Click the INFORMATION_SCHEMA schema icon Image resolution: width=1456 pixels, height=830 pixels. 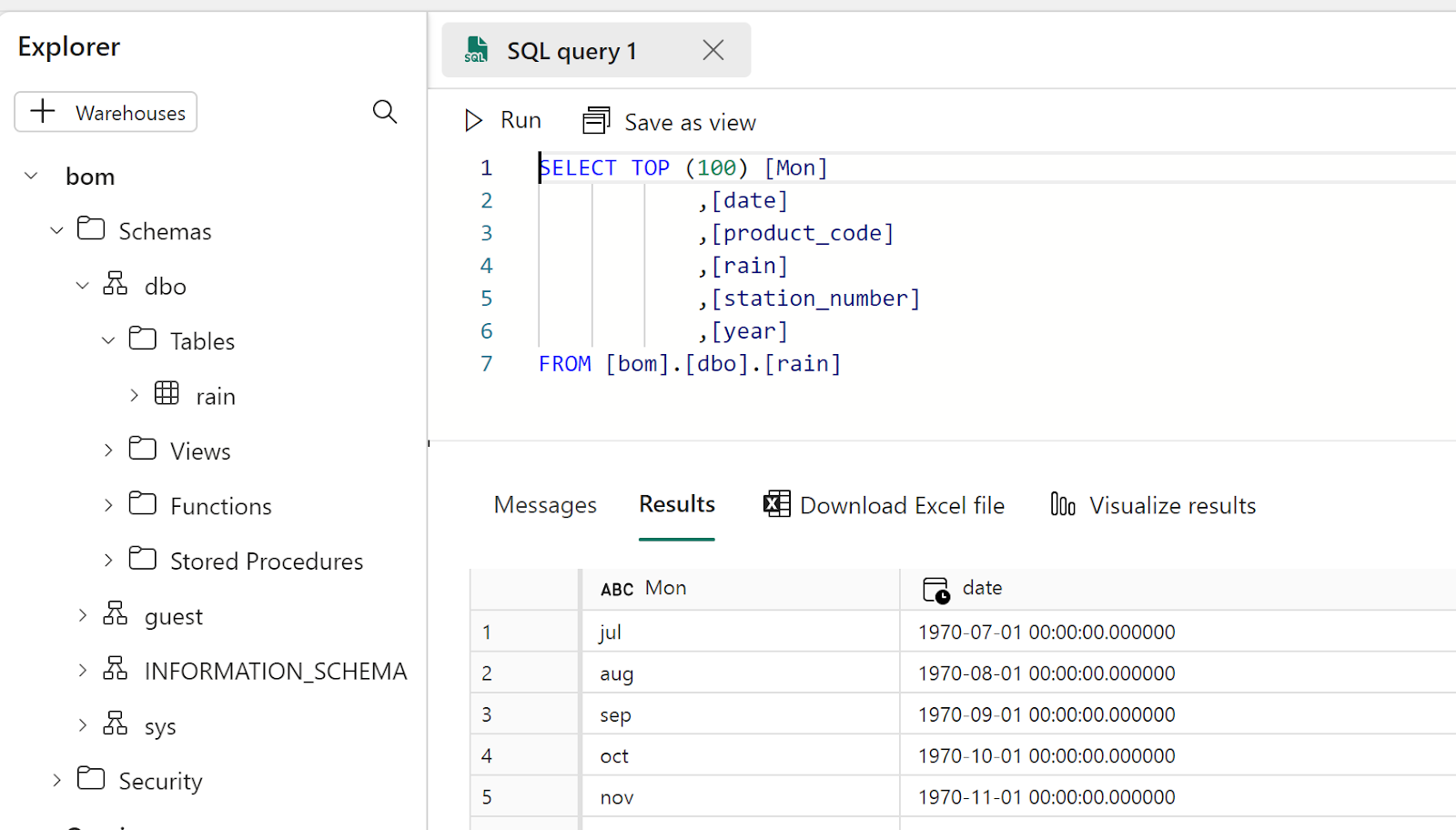point(116,669)
